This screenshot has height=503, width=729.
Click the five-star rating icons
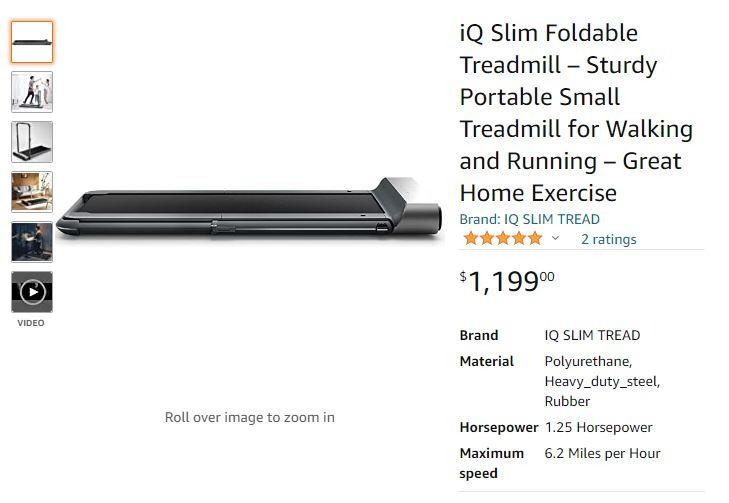coord(502,239)
